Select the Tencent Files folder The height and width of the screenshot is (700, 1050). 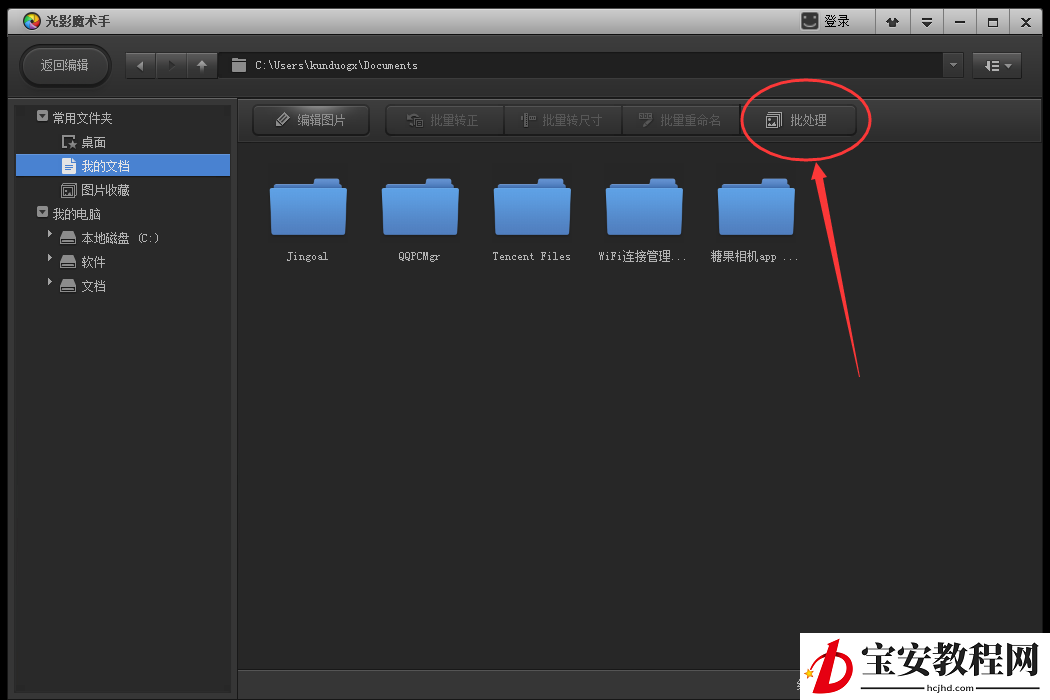pyautogui.click(x=532, y=220)
